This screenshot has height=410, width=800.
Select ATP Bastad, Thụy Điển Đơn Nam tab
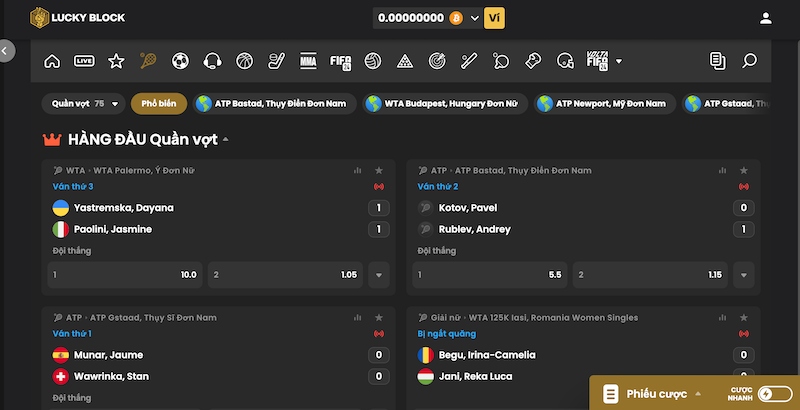[274, 104]
